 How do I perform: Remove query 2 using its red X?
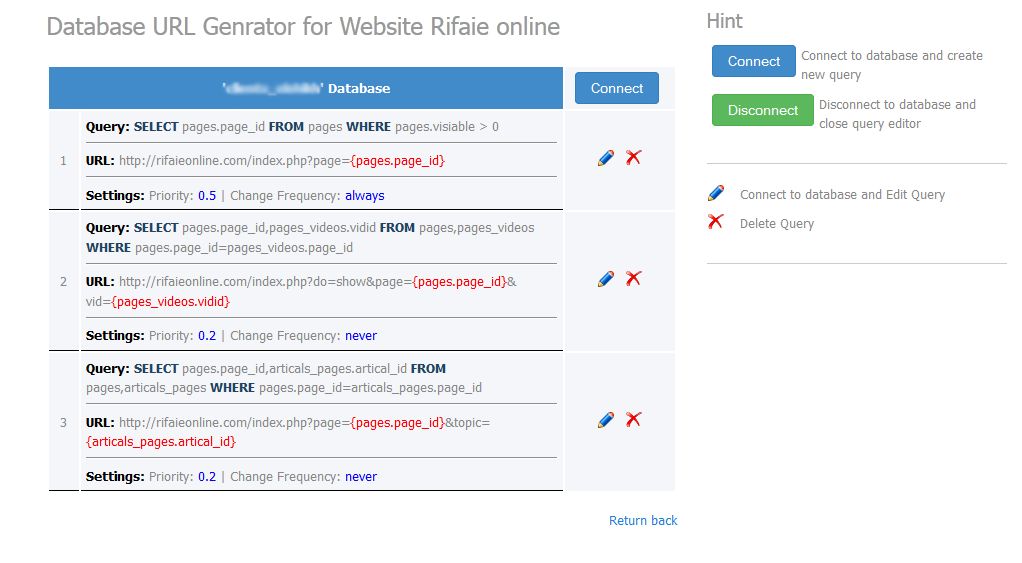tap(633, 279)
